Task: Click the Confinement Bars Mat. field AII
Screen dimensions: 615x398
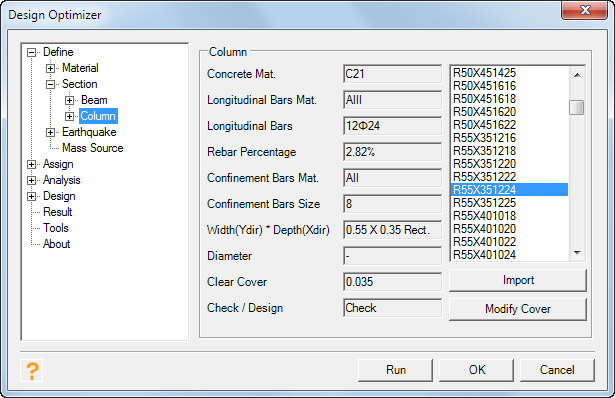Action: 393,178
